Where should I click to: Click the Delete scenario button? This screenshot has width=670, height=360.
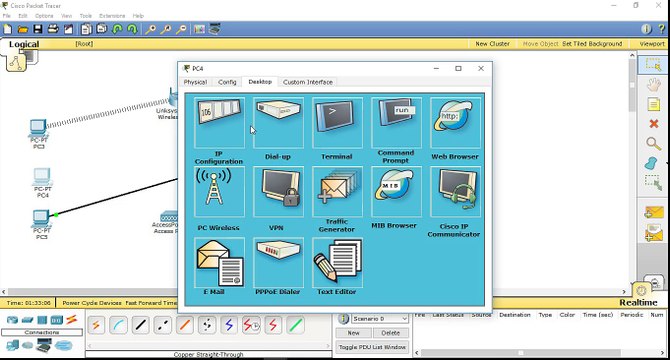pyautogui.click(x=391, y=333)
